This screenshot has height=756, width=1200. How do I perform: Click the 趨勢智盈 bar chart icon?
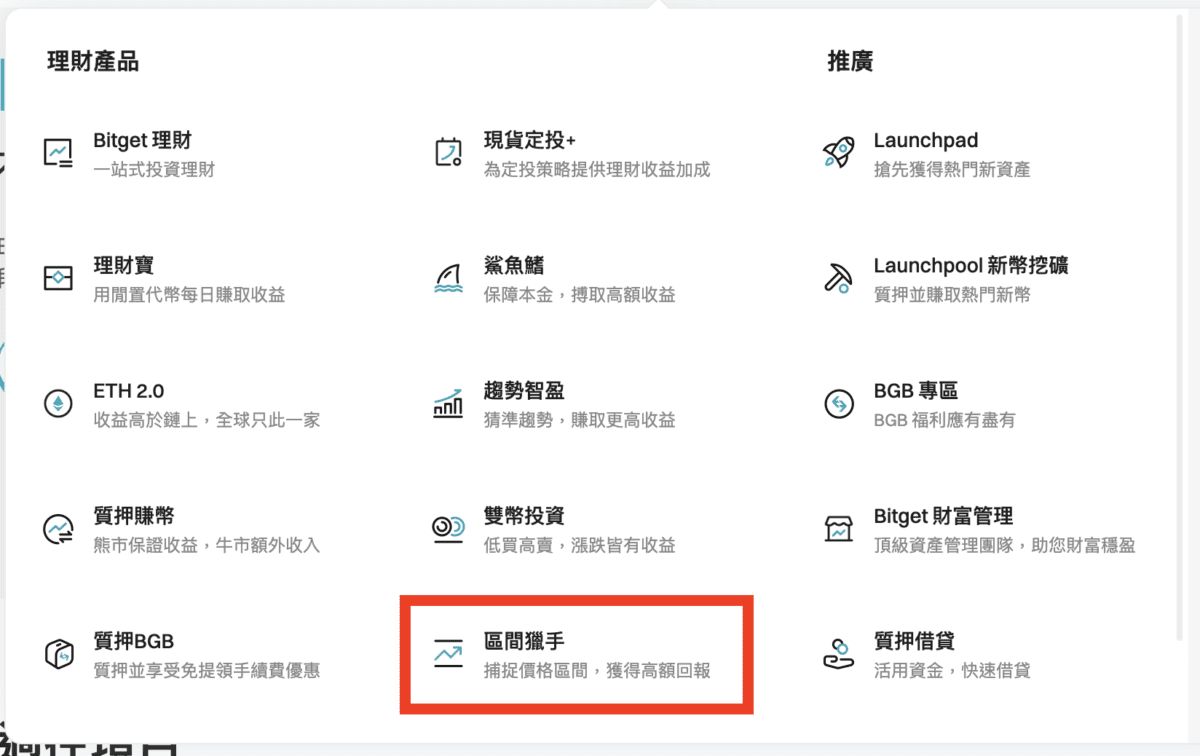pyautogui.click(x=448, y=403)
